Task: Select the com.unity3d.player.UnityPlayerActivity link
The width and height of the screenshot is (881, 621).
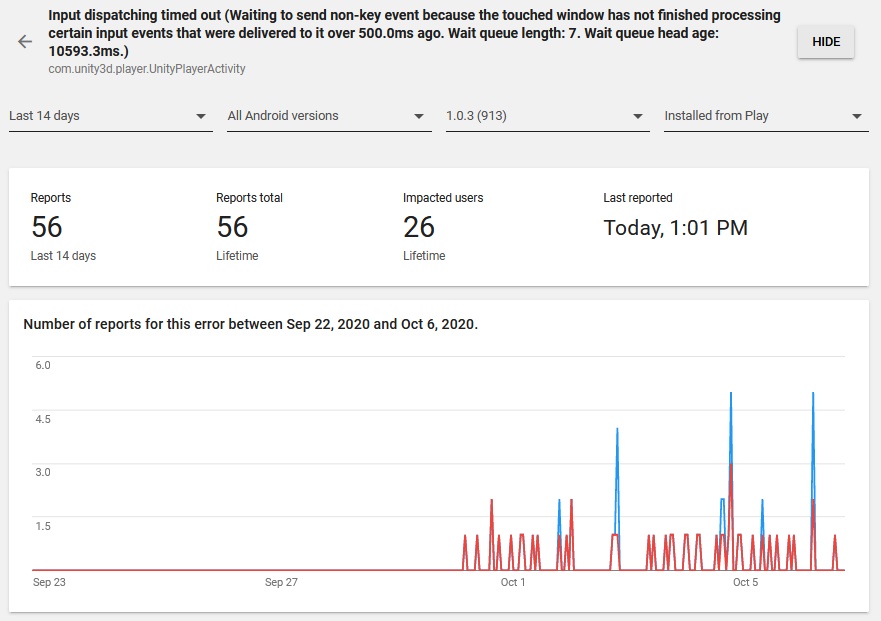Action: coord(146,69)
